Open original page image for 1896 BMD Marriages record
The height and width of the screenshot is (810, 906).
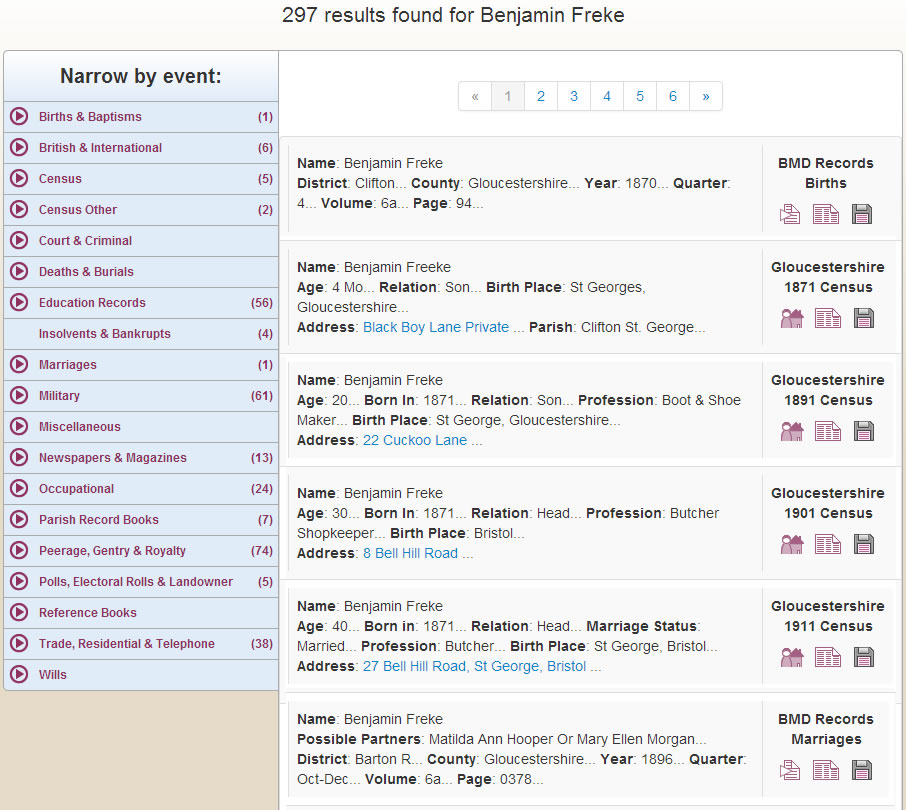[826, 770]
